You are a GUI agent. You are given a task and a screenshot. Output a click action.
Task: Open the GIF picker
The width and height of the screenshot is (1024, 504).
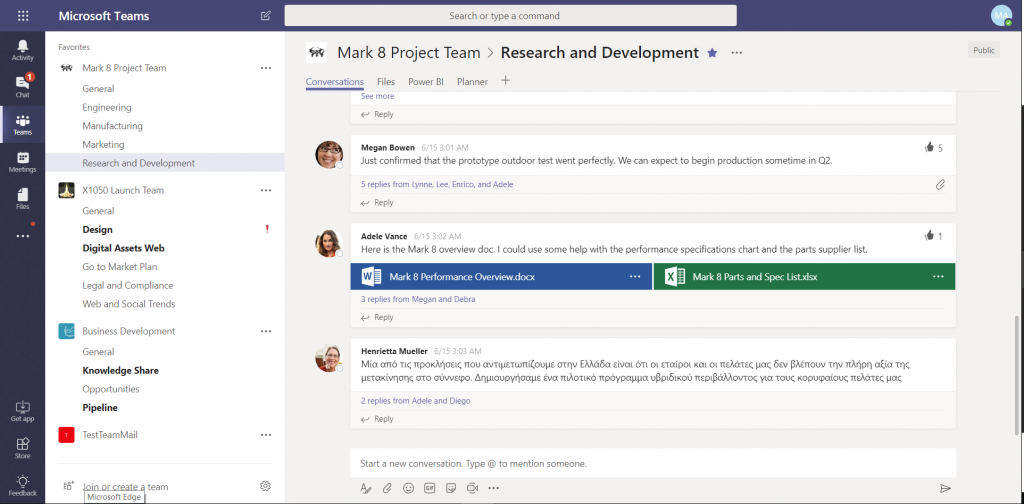pyautogui.click(x=430, y=488)
